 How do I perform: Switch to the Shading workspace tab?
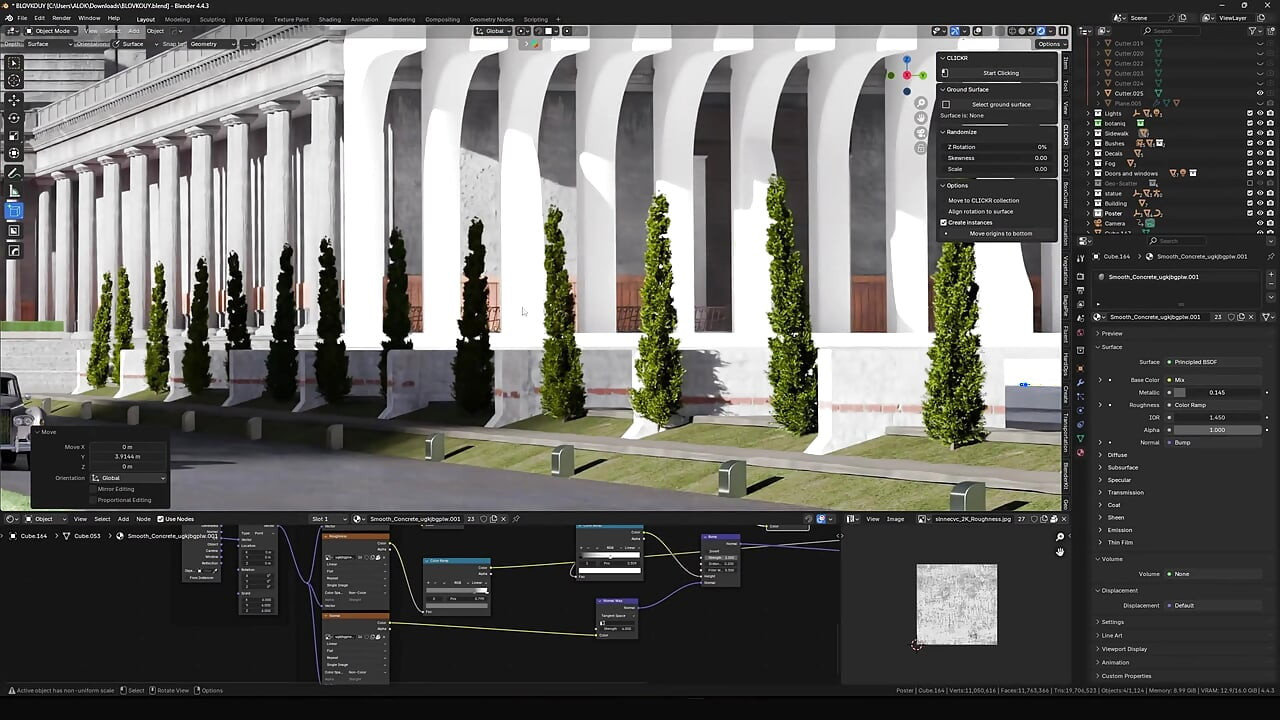click(329, 19)
